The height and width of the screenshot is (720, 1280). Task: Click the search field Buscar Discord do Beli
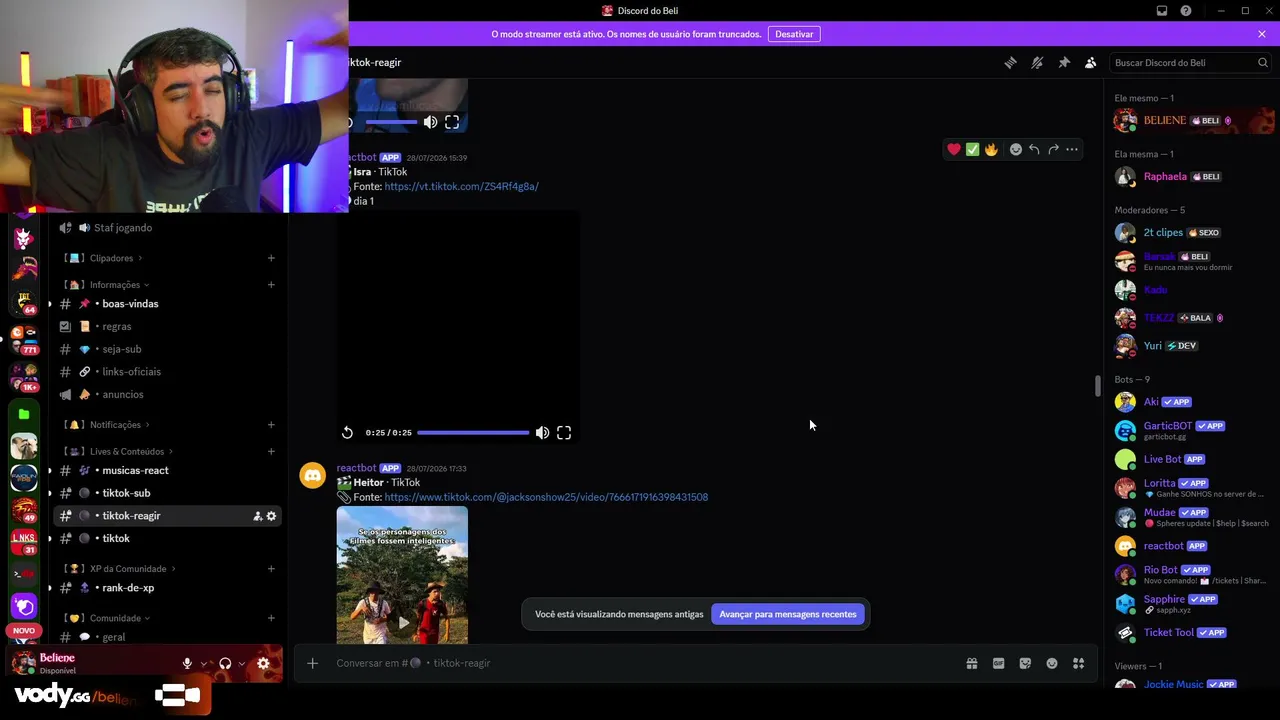(1191, 63)
